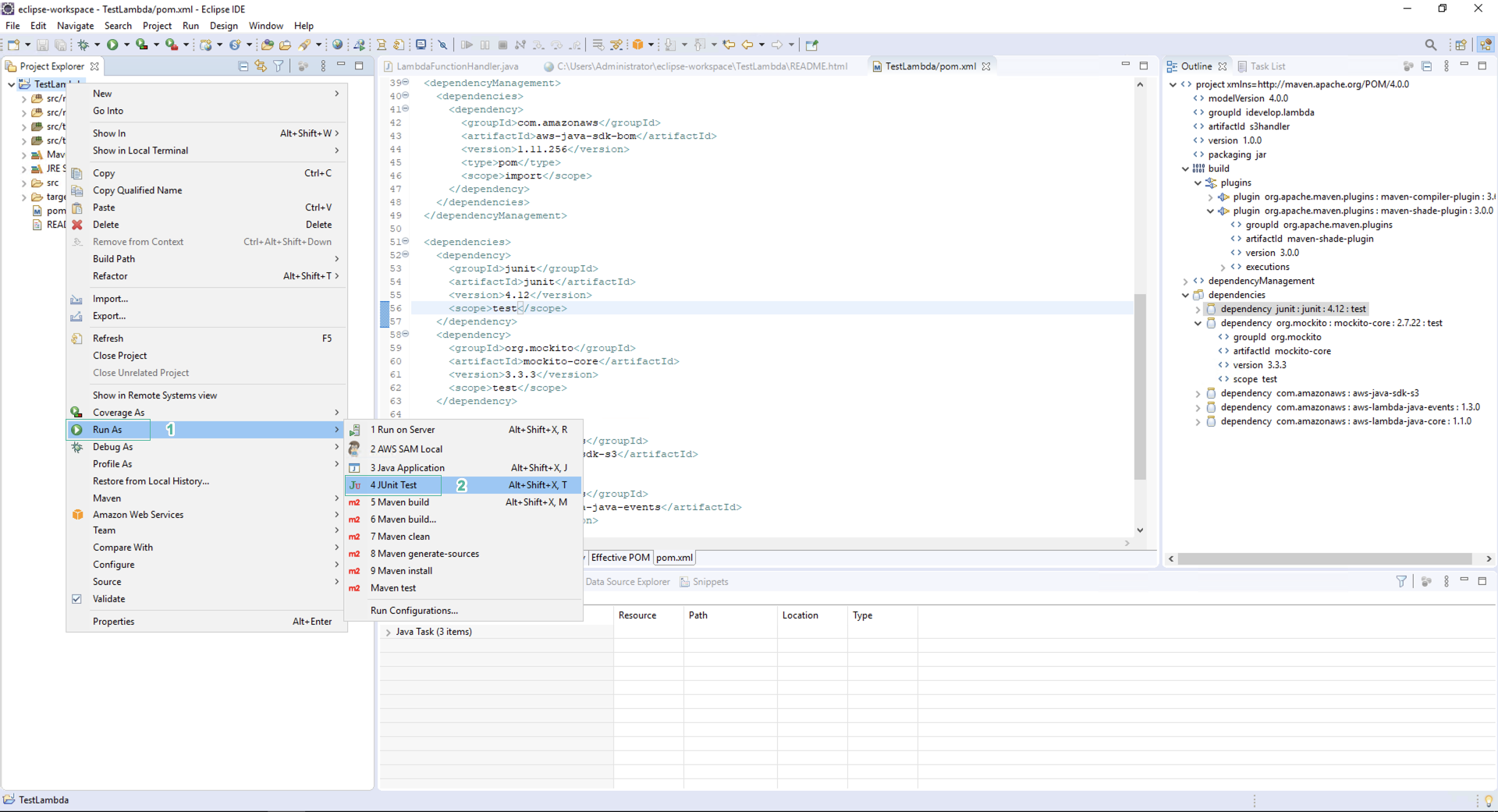This screenshot has height=812, width=1498.
Task: Open the Window menu in menu bar
Action: (x=265, y=26)
